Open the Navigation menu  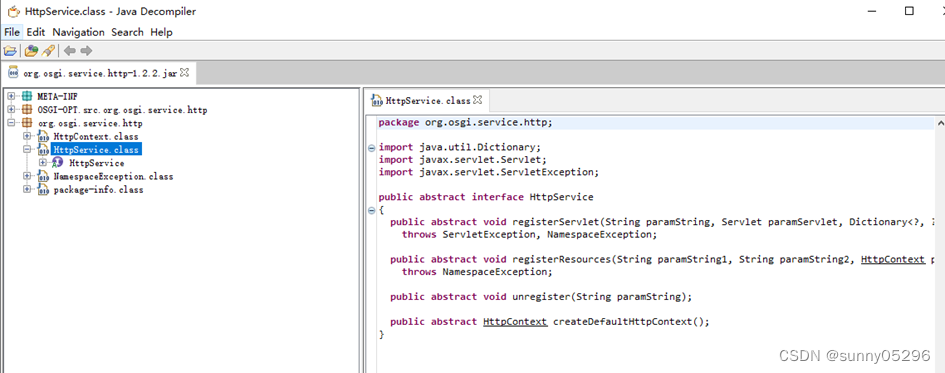[x=78, y=32]
